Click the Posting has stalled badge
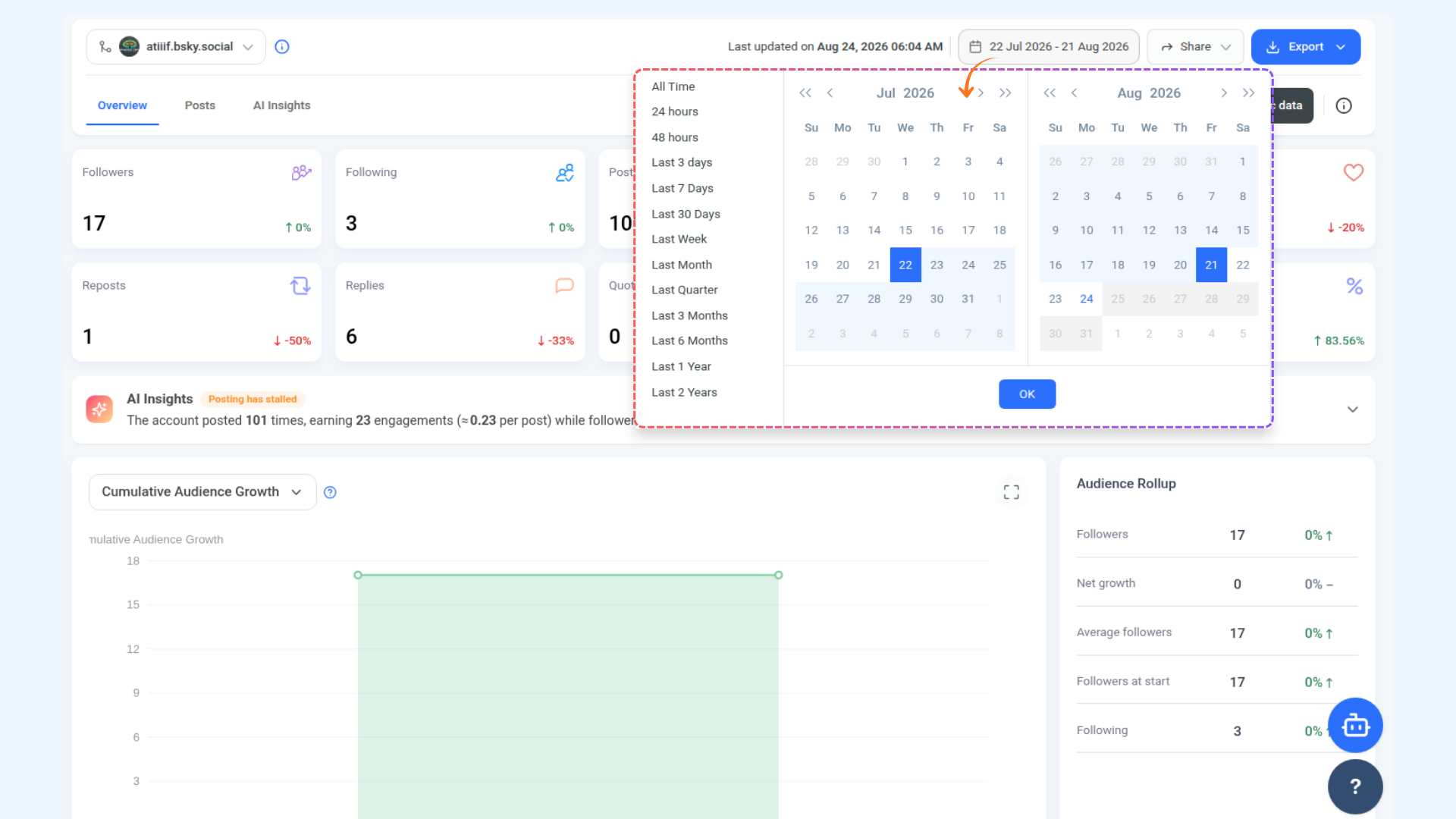 [x=253, y=400]
